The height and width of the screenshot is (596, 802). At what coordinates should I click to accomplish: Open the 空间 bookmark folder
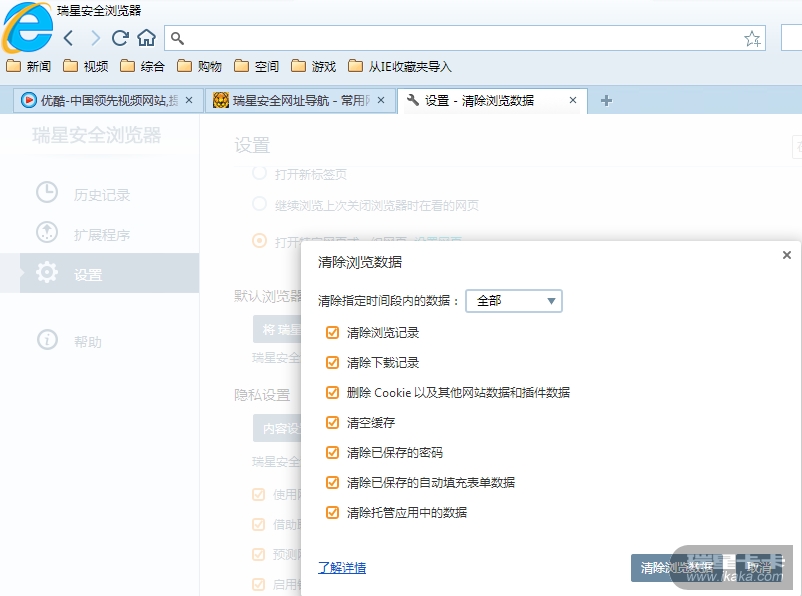click(x=256, y=67)
